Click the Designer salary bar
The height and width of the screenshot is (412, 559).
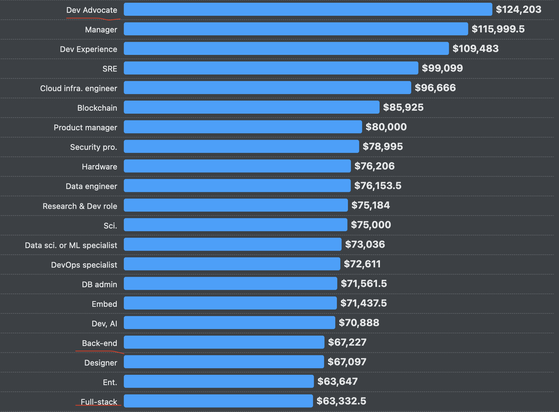coord(224,362)
